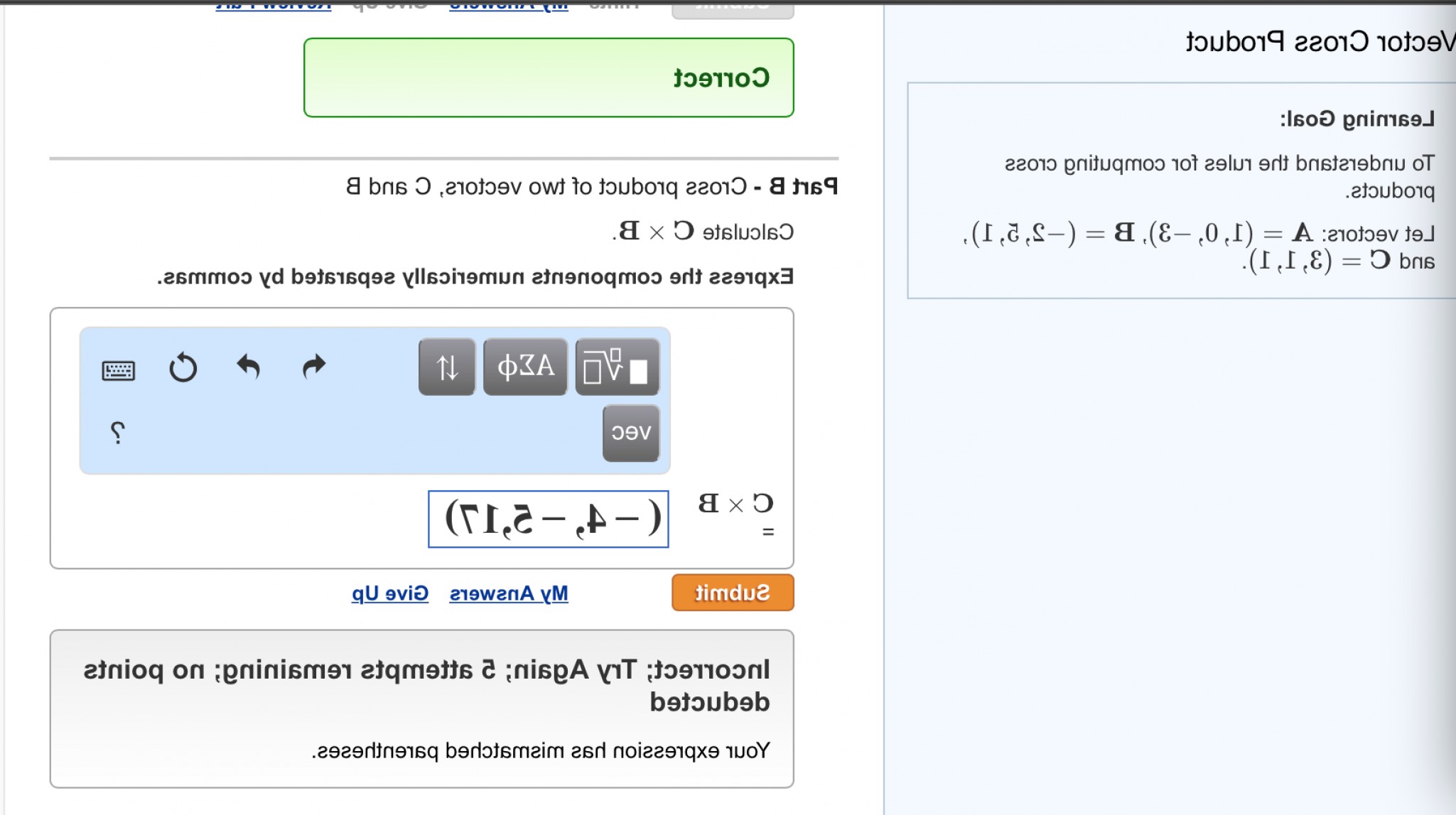1456x815 pixels.
Task: Click Give Up in the top toolbar
Action: tap(387, 6)
